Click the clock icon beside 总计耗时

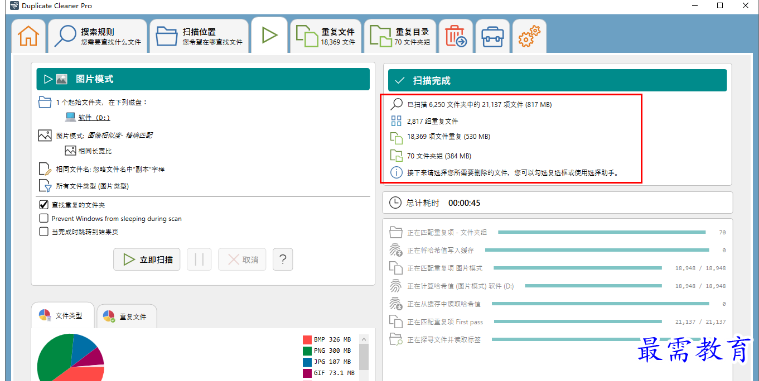coord(395,202)
